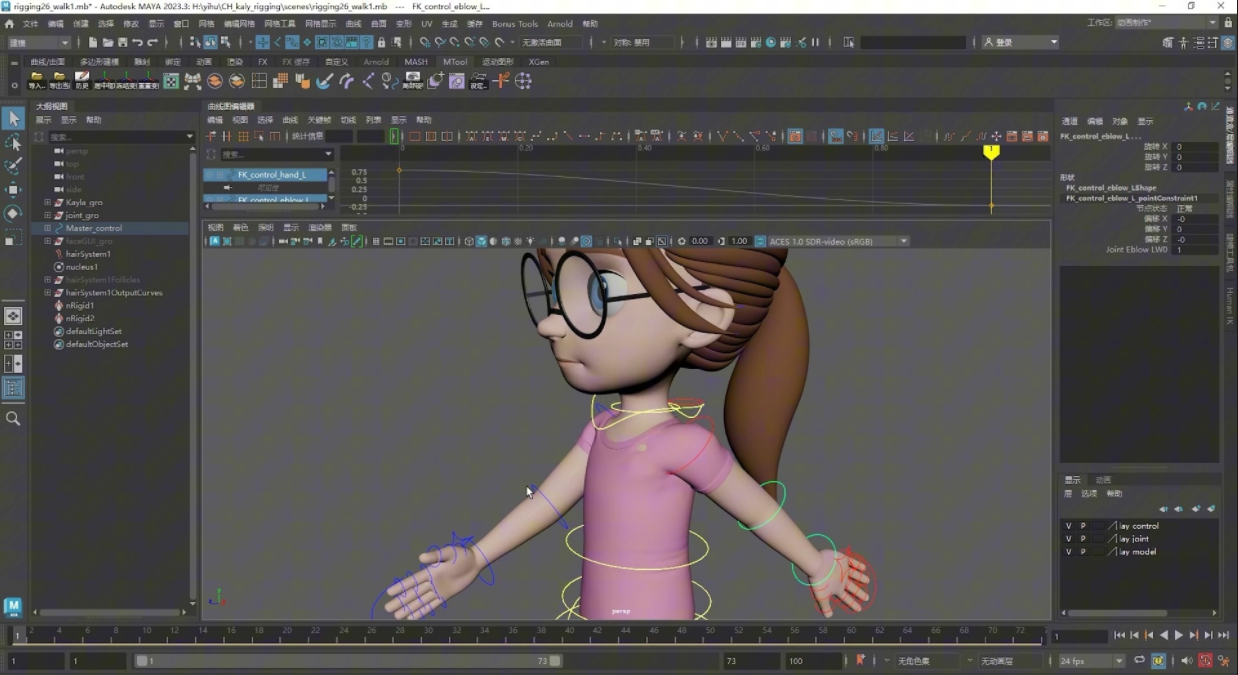Viewport: 1238px width, 675px height.
Task: Click the pause Viewport 2.0 icon
Action: (x=815, y=42)
